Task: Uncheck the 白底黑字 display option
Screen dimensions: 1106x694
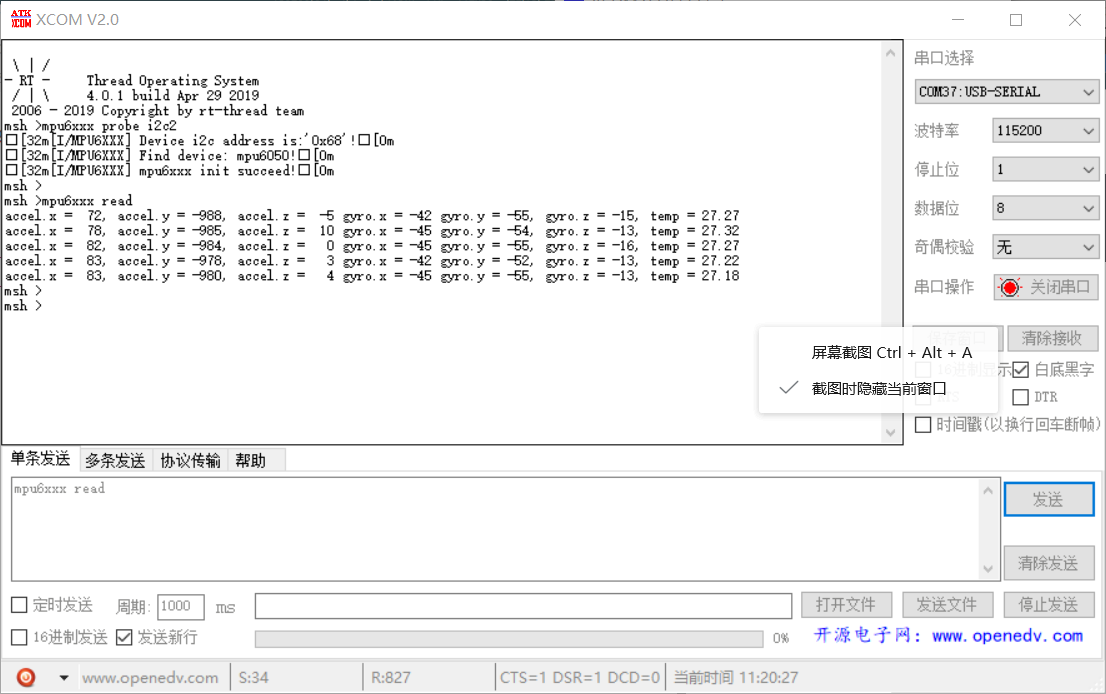Action: pos(1021,369)
